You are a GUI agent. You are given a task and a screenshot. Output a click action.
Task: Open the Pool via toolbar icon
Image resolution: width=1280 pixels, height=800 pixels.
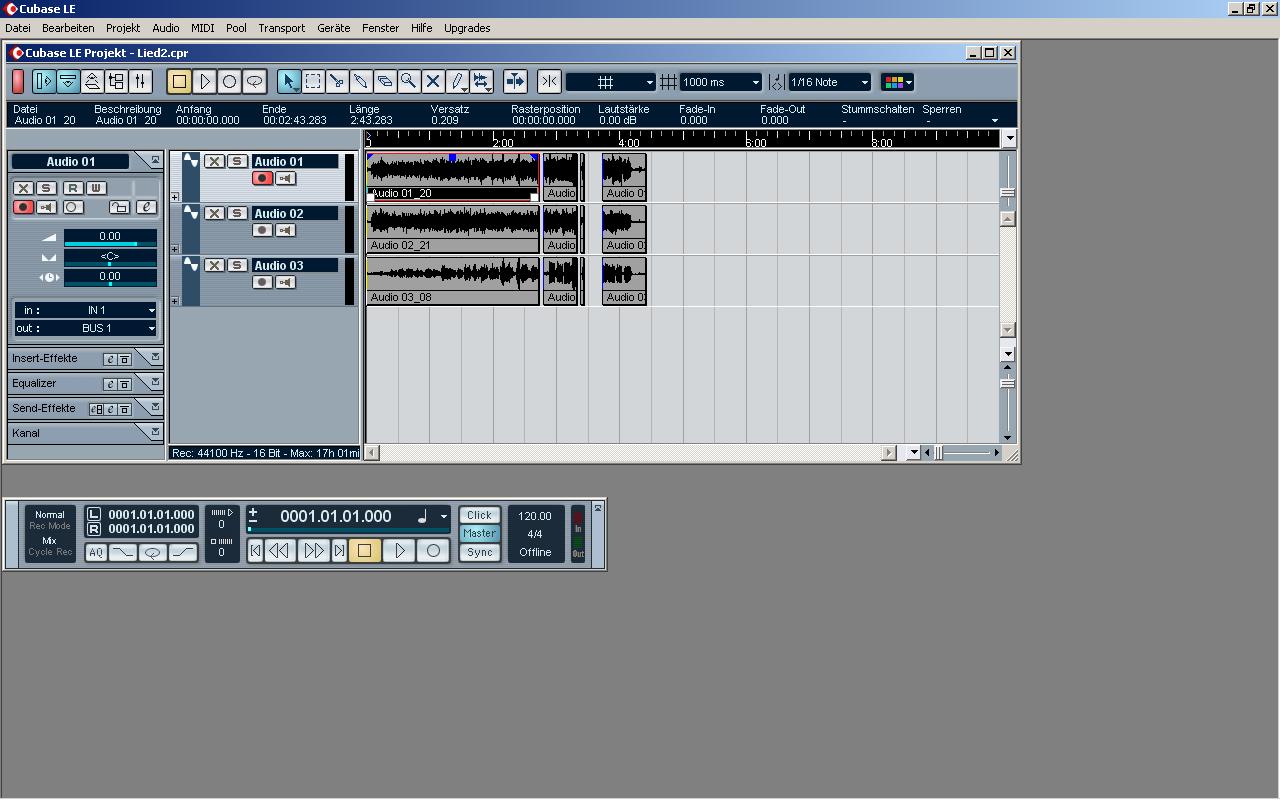tap(116, 82)
